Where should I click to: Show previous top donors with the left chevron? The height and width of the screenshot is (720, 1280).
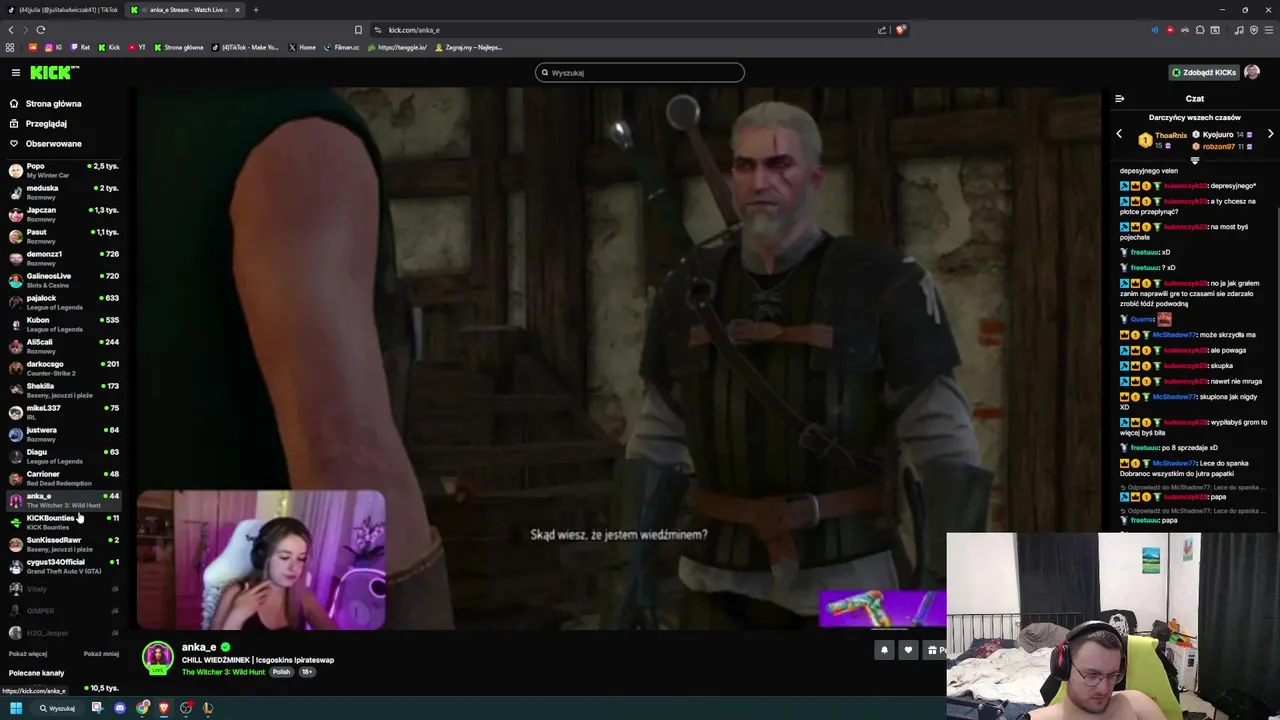click(1119, 134)
